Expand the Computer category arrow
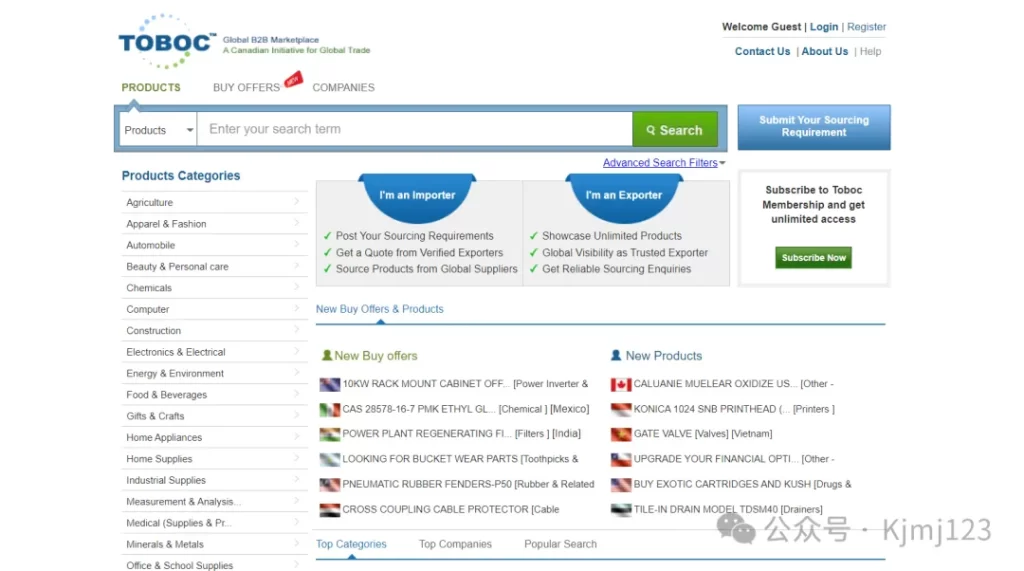This screenshot has height=571, width=1024. pos(296,308)
